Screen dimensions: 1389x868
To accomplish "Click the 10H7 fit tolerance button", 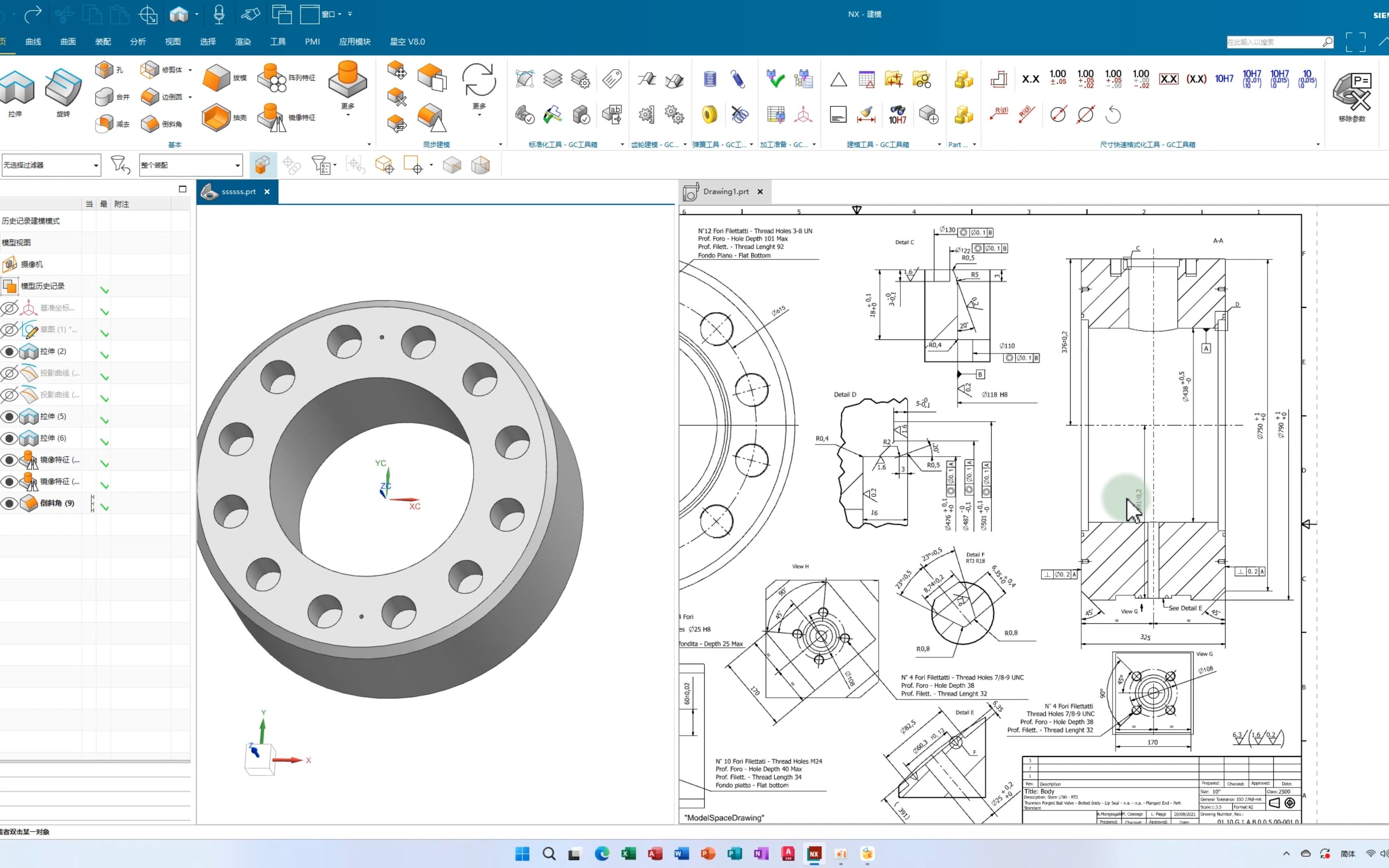I will pyautogui.click(x=1224, y=79).
